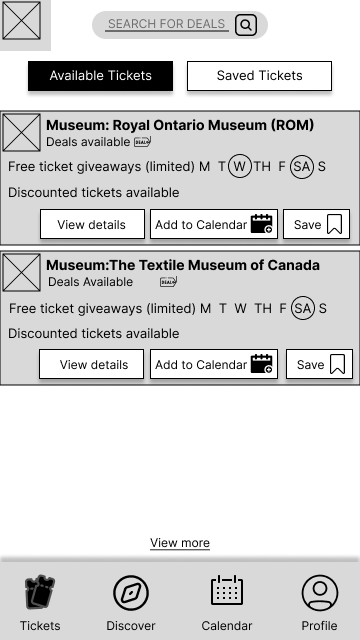View details for Royal Ontario Museum
The image size is (360, 640).
92,224
